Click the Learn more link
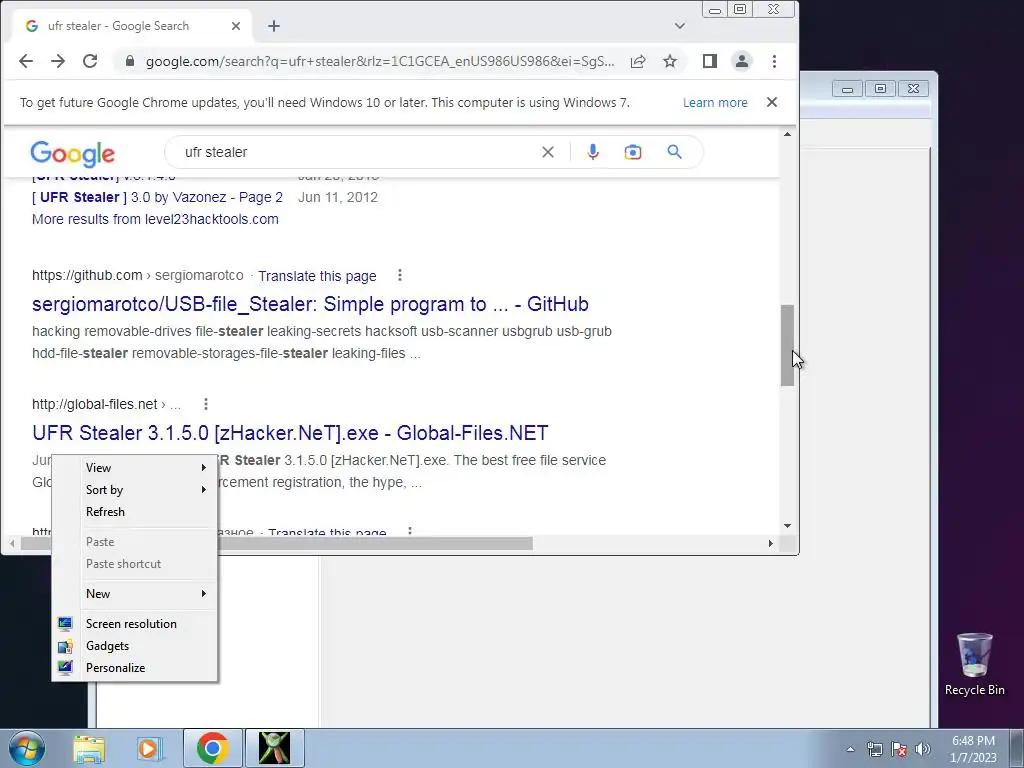 point(715,103)
